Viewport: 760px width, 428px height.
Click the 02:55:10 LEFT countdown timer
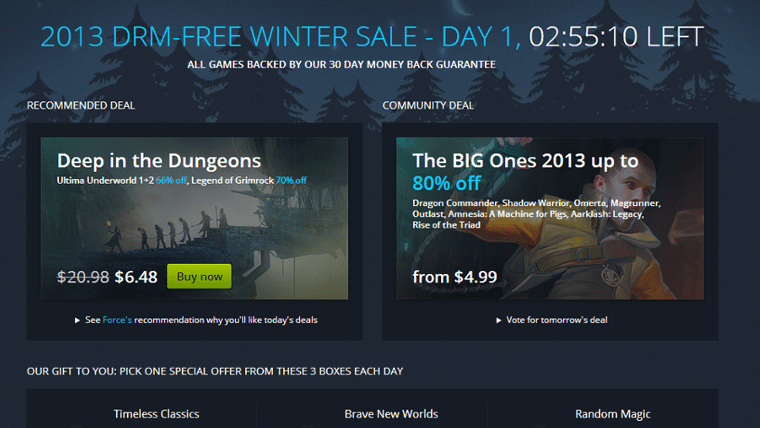click(x=616, y=36)
